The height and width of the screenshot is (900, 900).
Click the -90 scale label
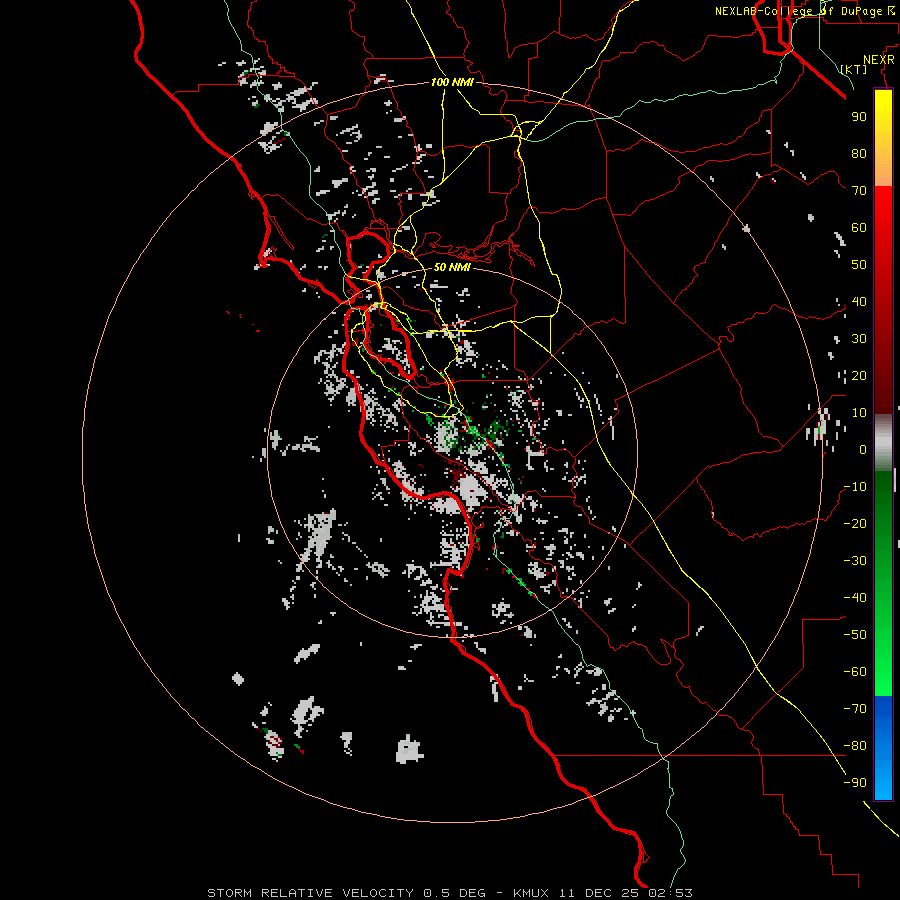[x=855, y=783]
